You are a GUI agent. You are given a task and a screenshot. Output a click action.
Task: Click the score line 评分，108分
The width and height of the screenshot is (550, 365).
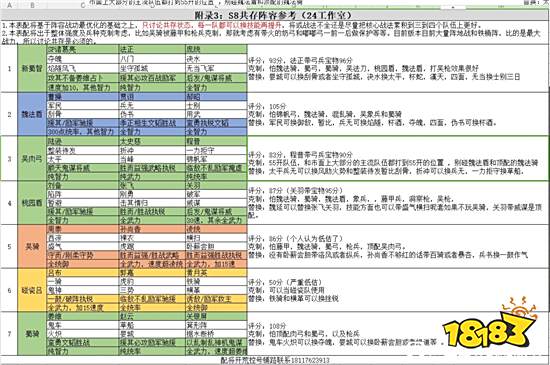(267, 326)
